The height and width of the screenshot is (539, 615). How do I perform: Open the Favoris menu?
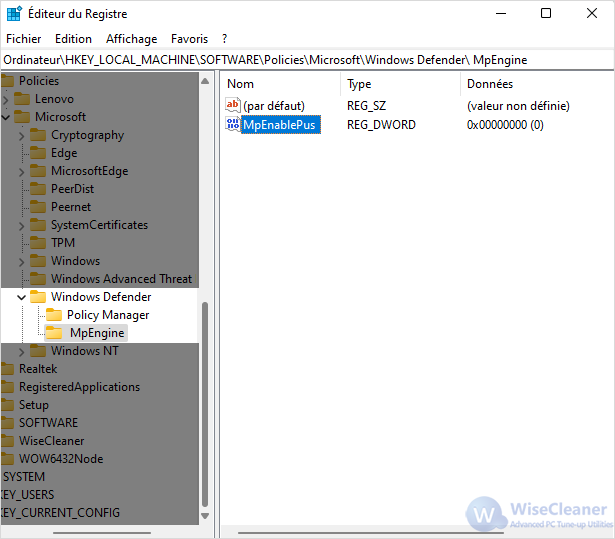click(189, 39)
